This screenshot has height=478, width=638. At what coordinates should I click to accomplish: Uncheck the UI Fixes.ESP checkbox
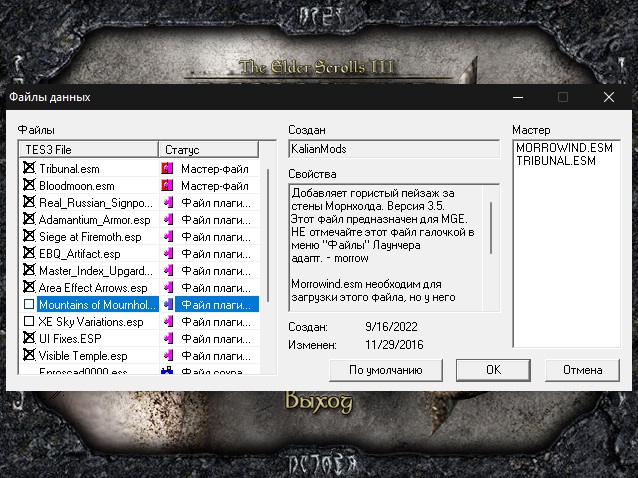click(x=29, y=338)
